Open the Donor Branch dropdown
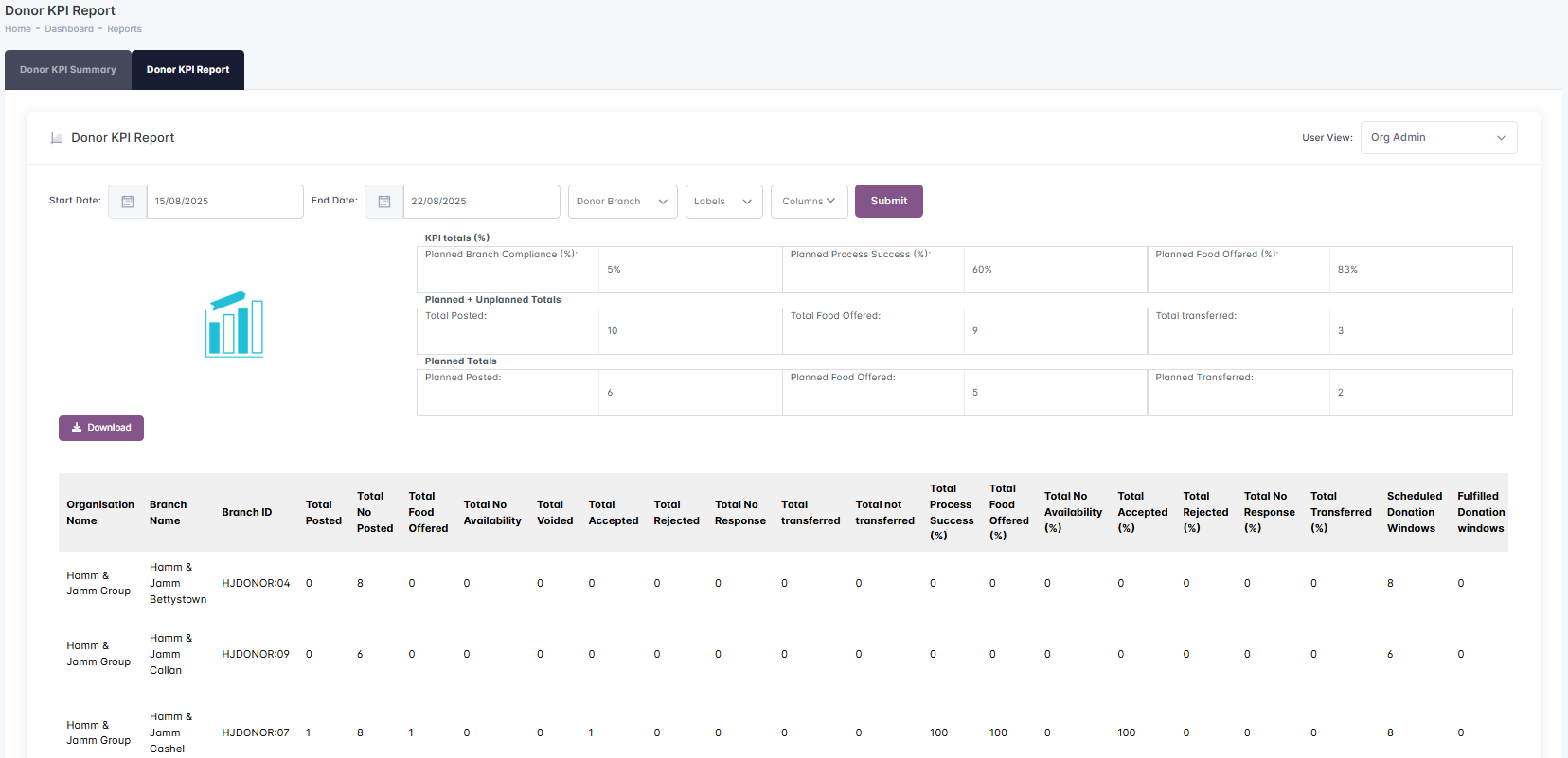 coord(622,202)
